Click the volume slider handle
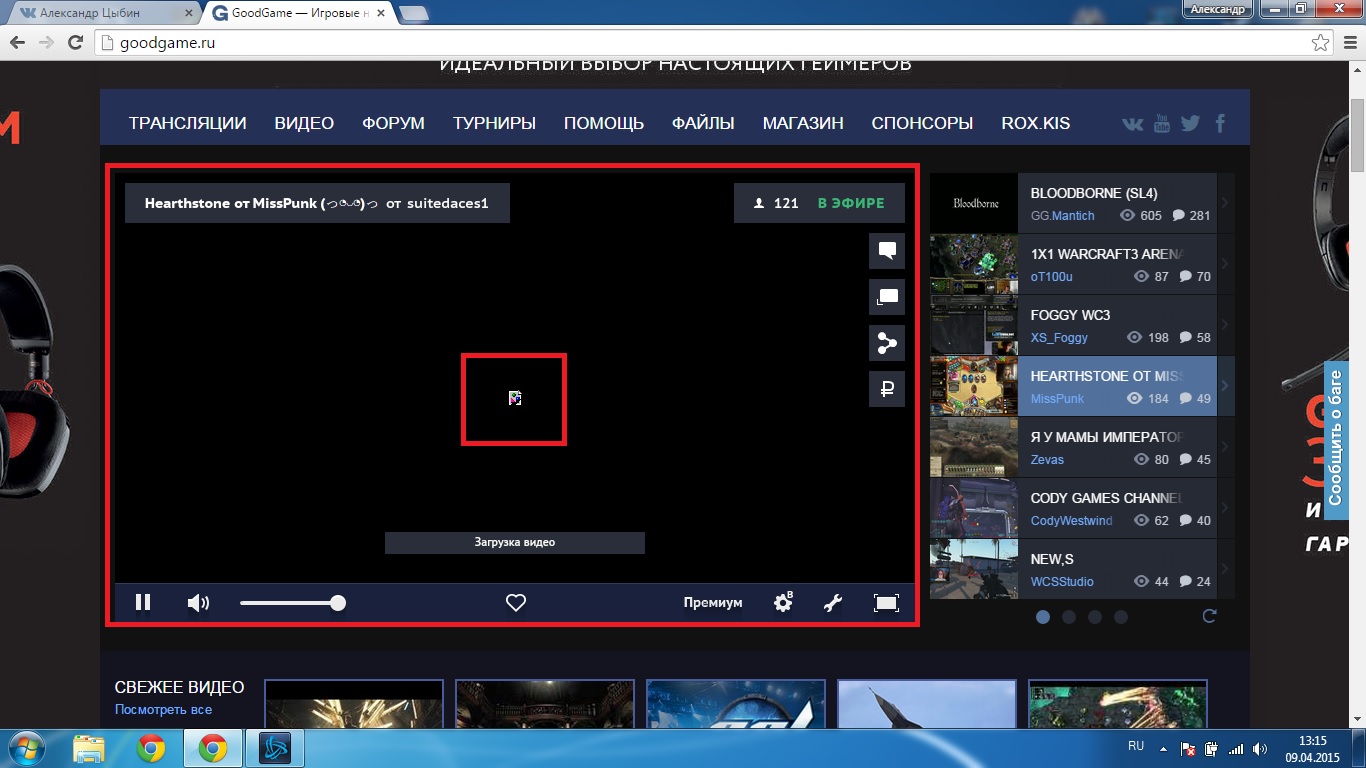 tap(338, 603)
